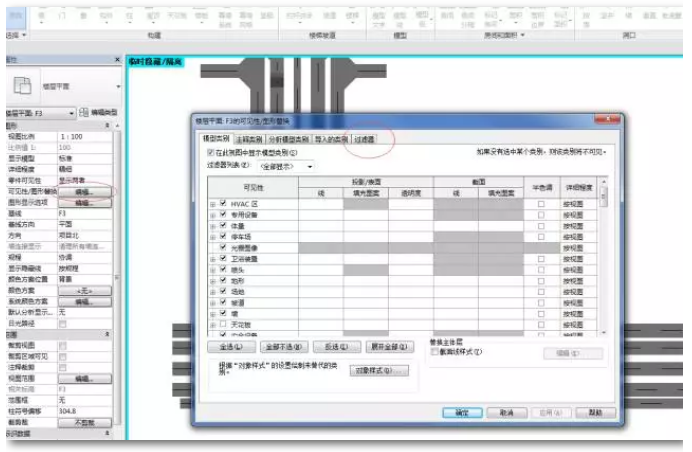
Task: Open 对象样式 settings button
Action: 379,370
